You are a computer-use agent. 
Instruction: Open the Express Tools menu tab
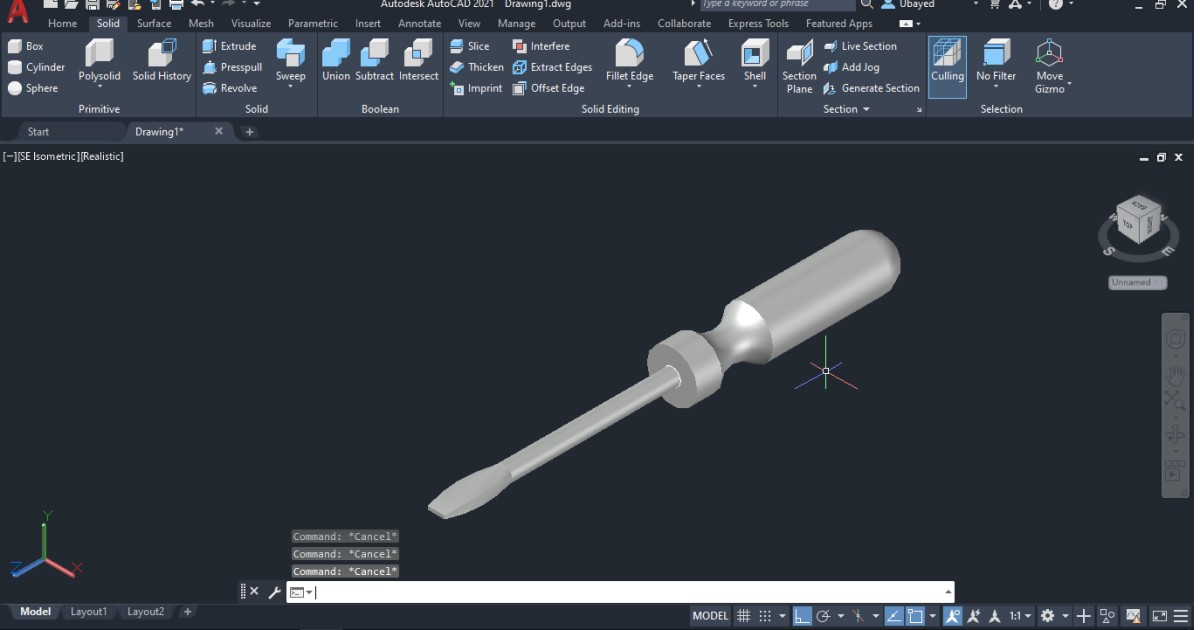(x=758, y=23)
